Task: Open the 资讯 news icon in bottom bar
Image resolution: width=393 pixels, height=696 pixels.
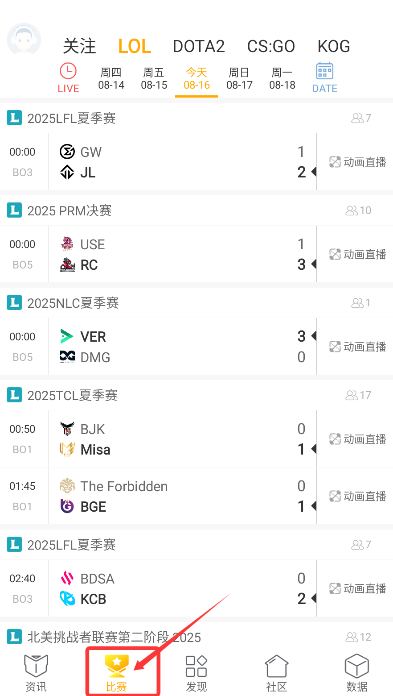Action: coord(36,667)
